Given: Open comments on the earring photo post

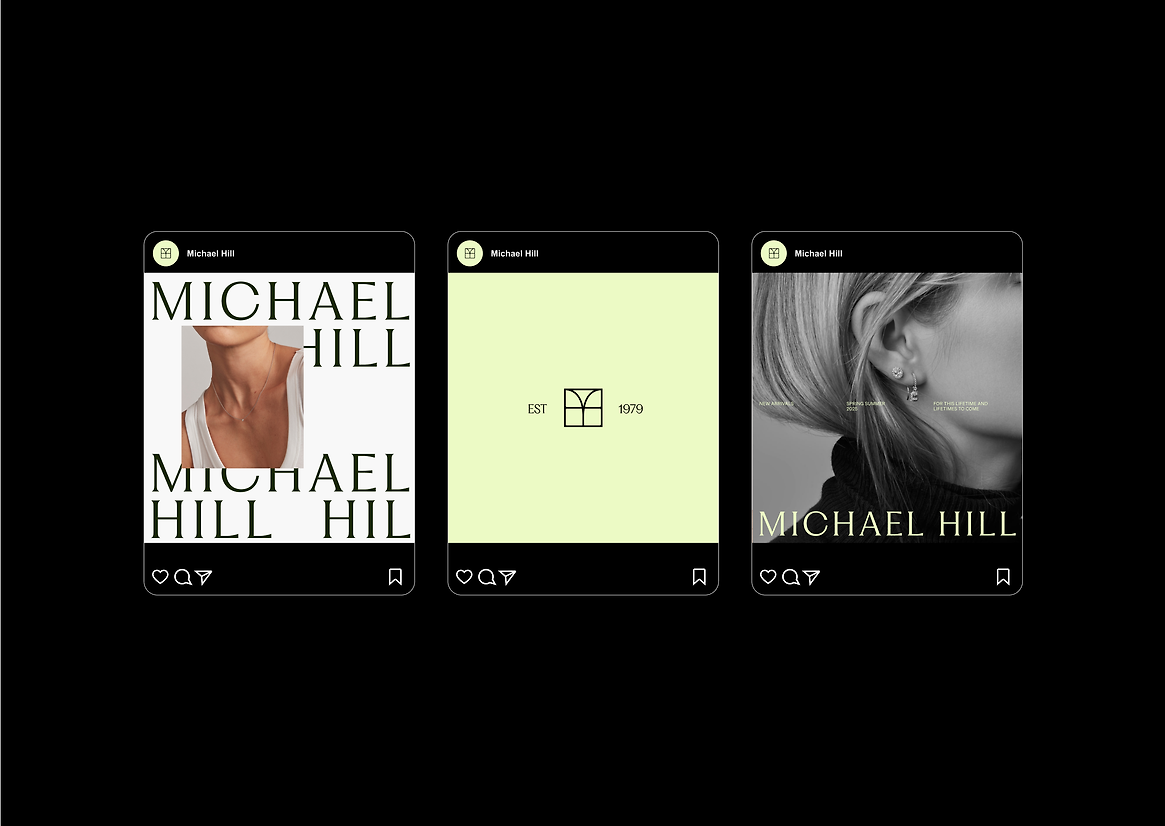Looking at the screenshot, I should click(790, 577).
